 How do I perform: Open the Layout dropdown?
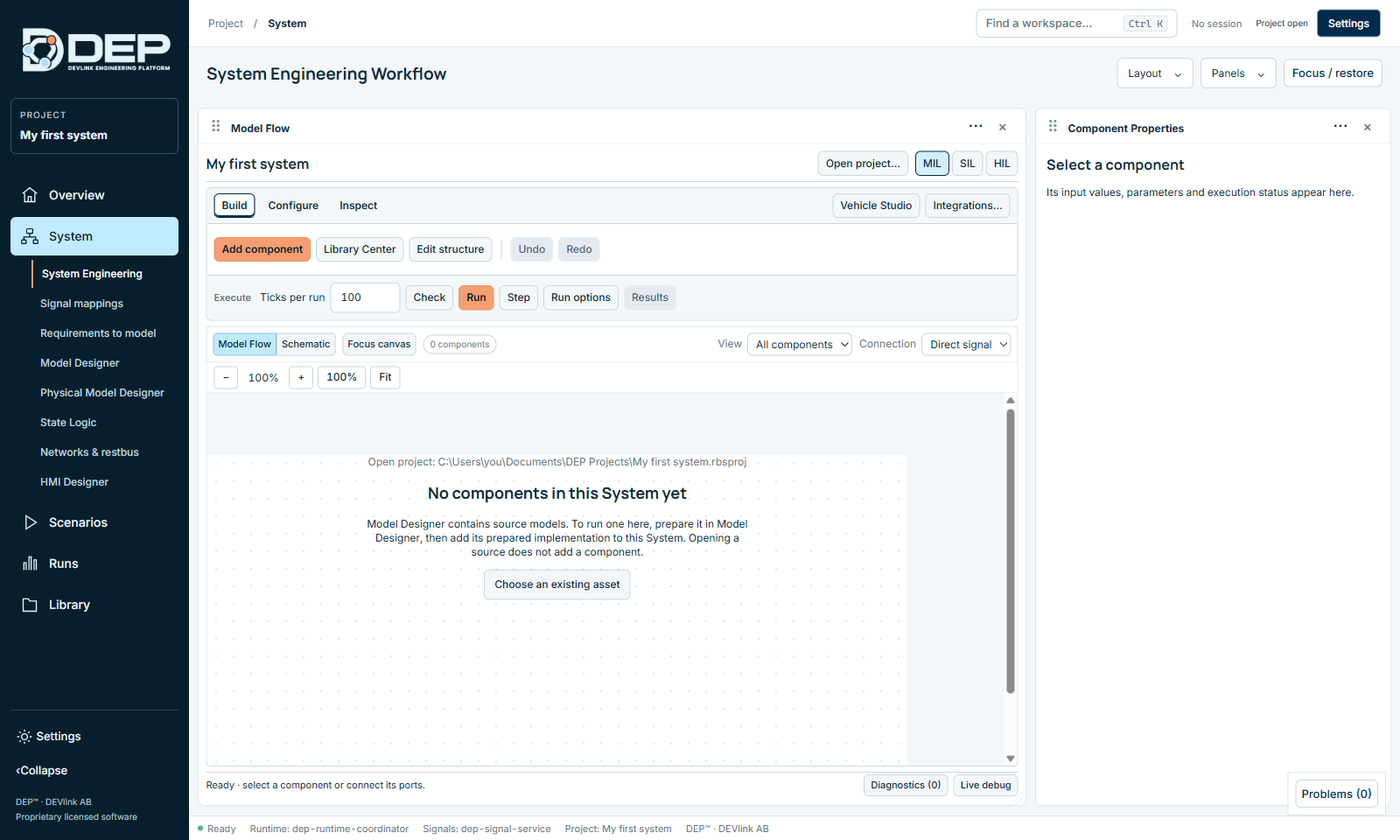point(1155,73)
